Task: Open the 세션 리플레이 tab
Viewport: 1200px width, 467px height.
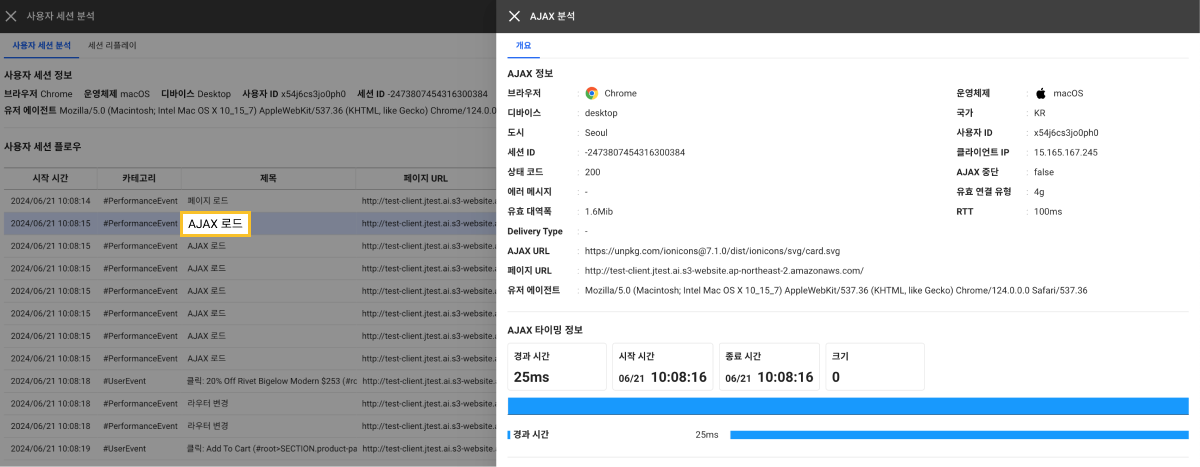Action: pyautogui.click(x=112, y=46)
